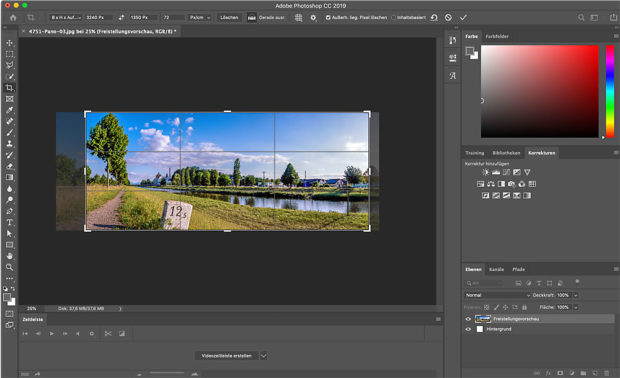
Task: Open the crop ratio preset dropdown
Action: [x=66, y=17]
